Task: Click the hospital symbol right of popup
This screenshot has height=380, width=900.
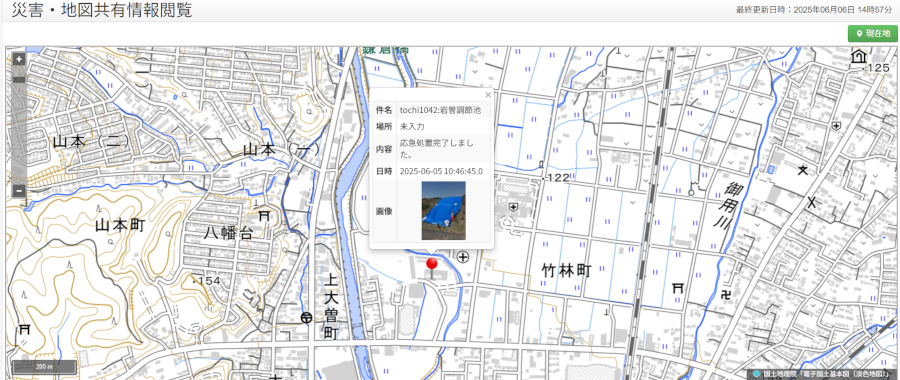Action: click(463, 257)
